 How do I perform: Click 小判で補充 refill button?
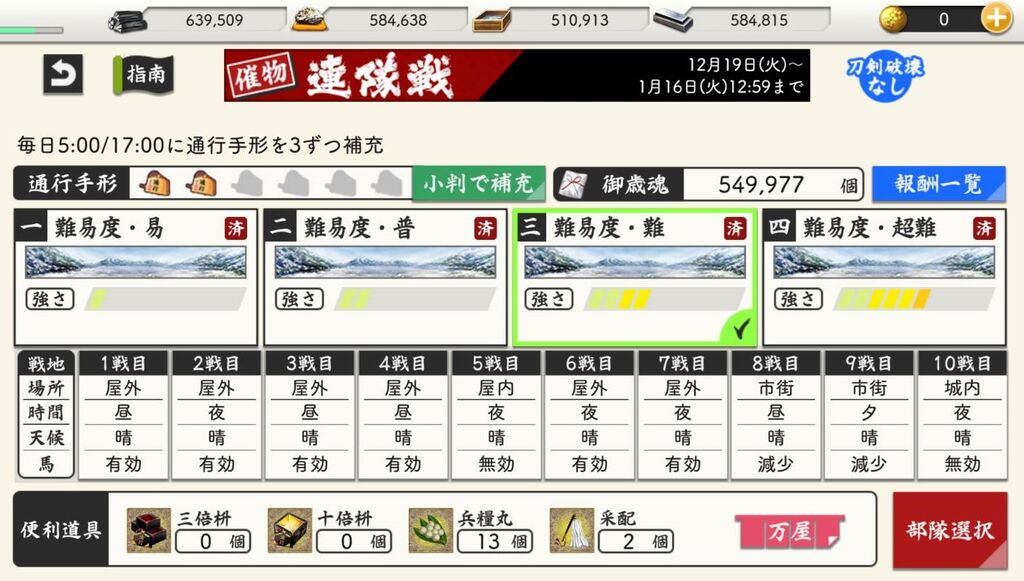pyautogui.click(x=478, y=183)
